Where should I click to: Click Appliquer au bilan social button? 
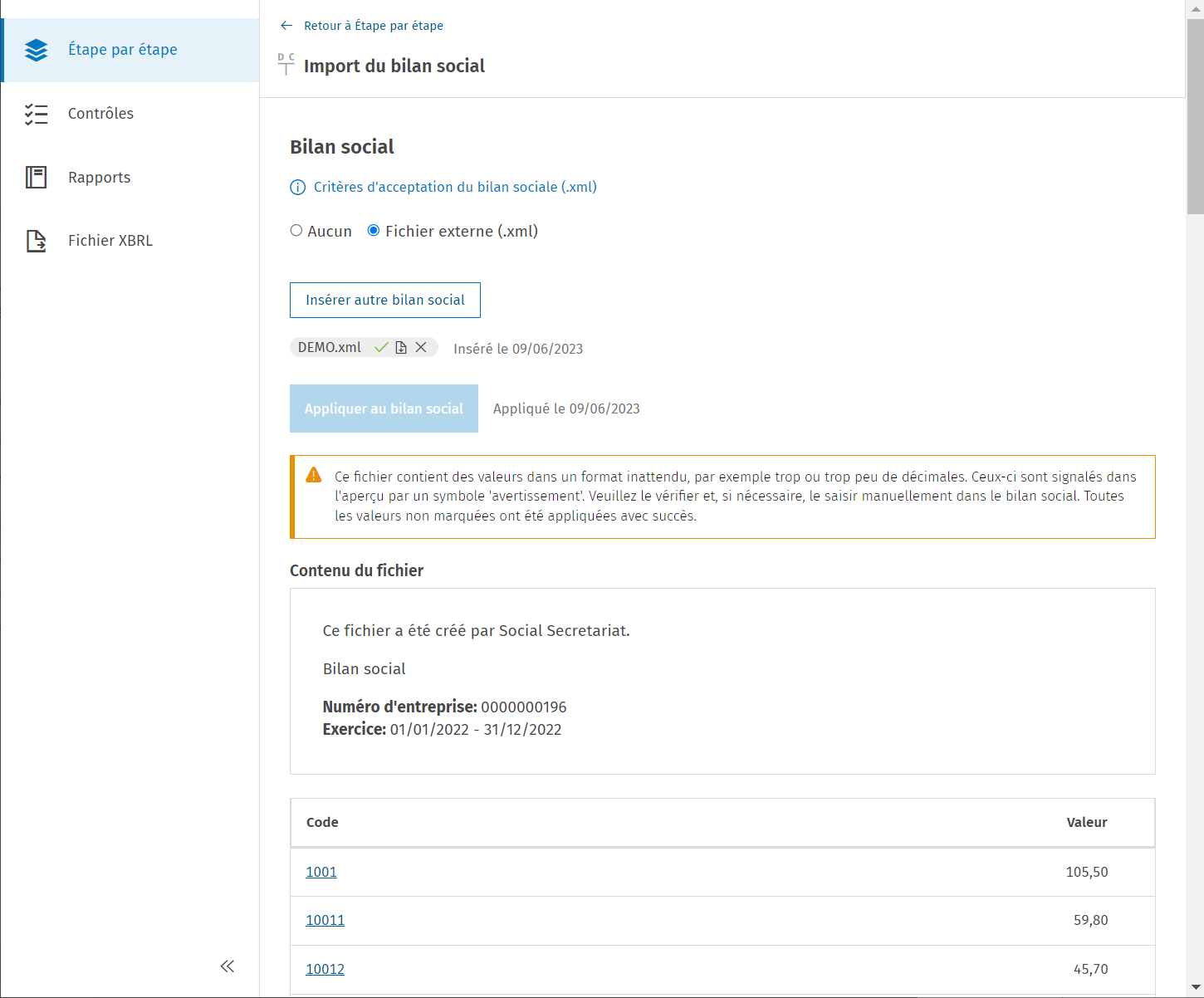tap(384, 408)
